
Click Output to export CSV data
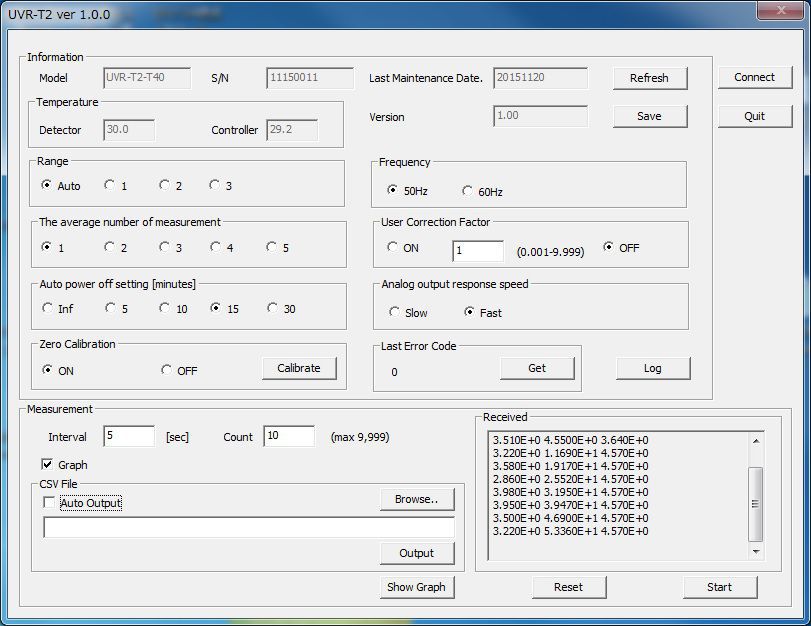[417, 553]
